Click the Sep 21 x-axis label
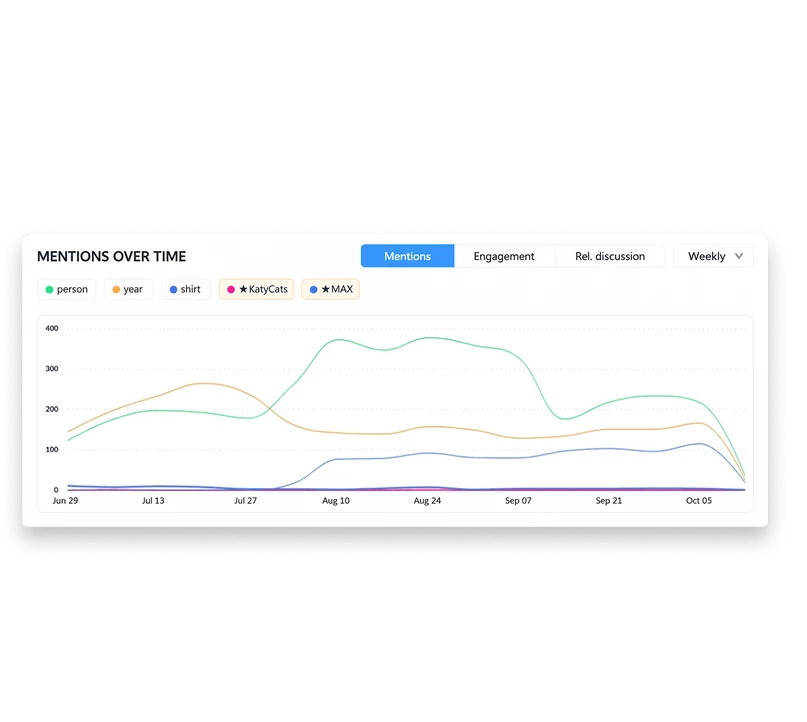This screenshot has width=807, height=722. point(608,501)
